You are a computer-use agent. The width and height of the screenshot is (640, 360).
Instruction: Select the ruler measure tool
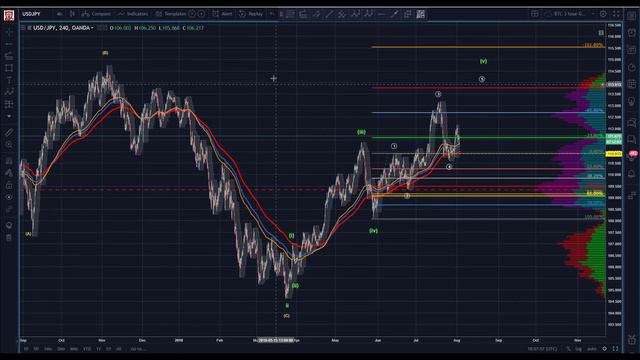pyautogui.click(x=9, y=132)
